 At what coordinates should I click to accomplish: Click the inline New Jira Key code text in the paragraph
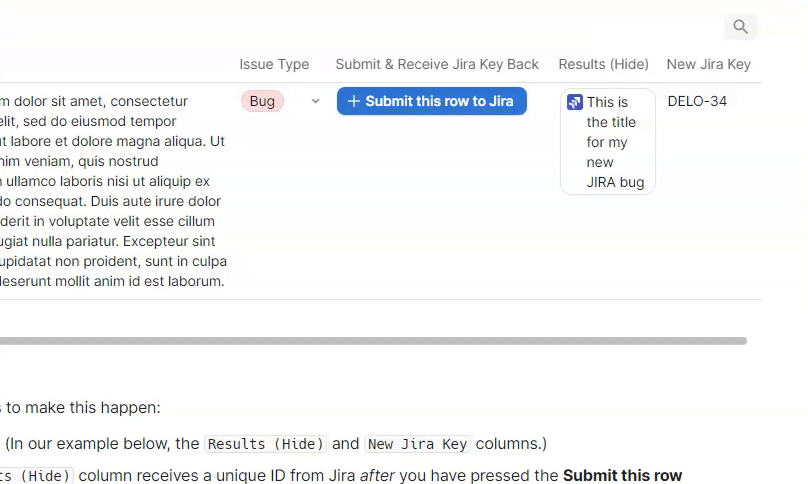tap(417, 444)
